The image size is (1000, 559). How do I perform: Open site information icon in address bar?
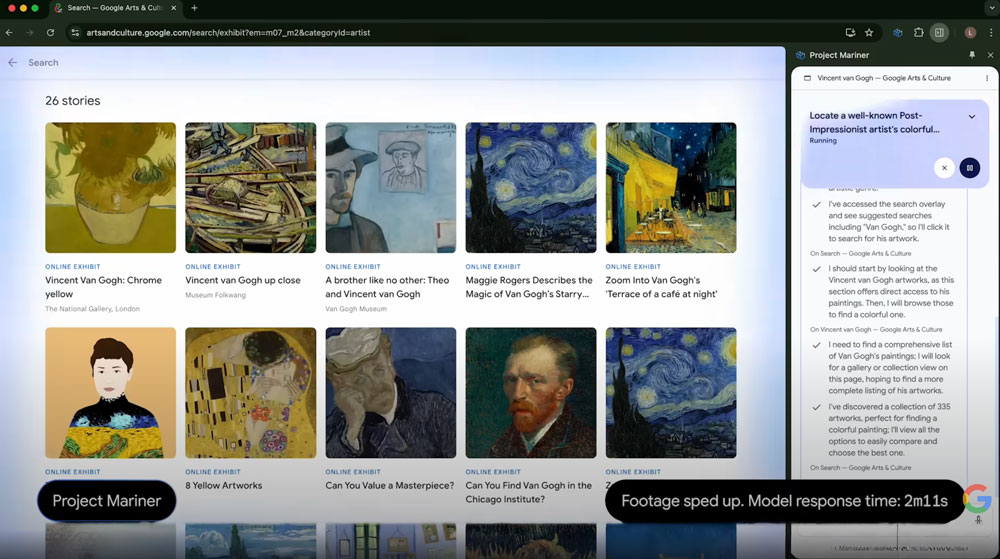tap(75, 33)
